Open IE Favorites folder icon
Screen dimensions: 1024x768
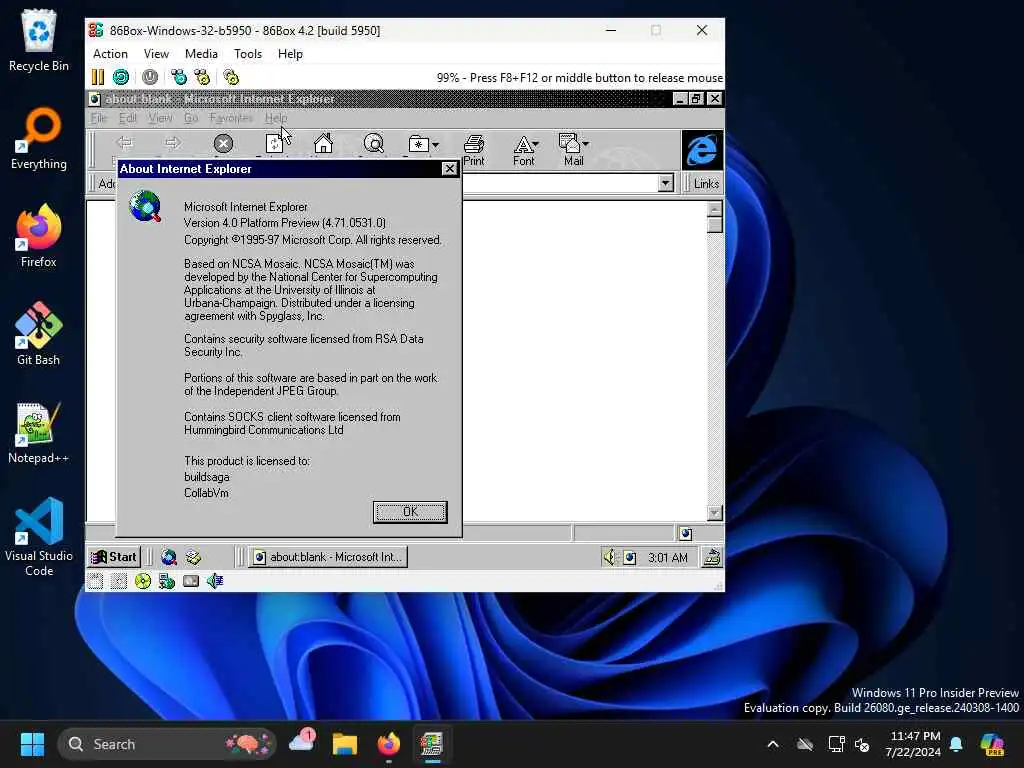click(x=418, y=144)
